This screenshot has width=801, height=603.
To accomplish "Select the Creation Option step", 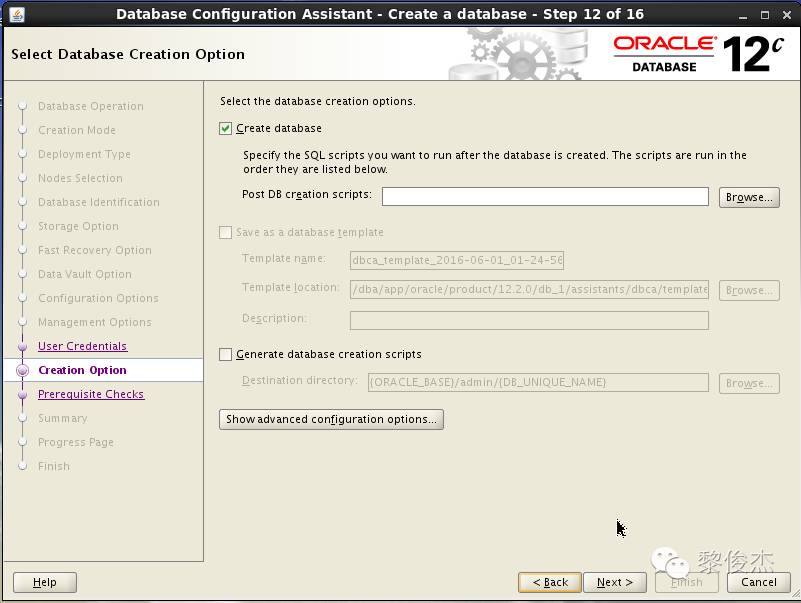I will click(82, 370).
